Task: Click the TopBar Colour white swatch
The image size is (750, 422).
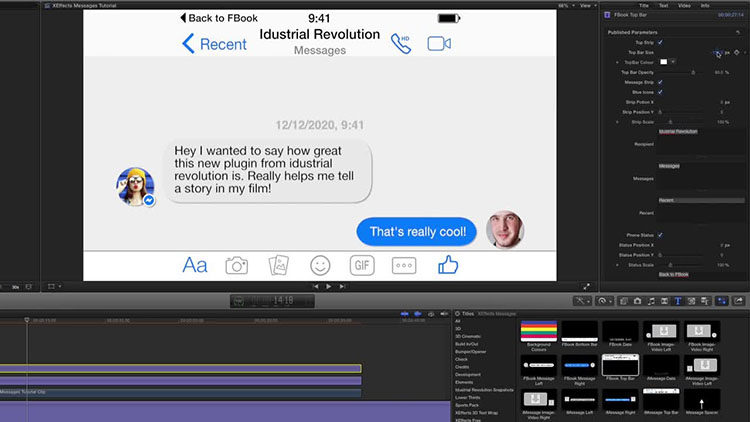Action: pyautogui.click(x=663, y=62)
